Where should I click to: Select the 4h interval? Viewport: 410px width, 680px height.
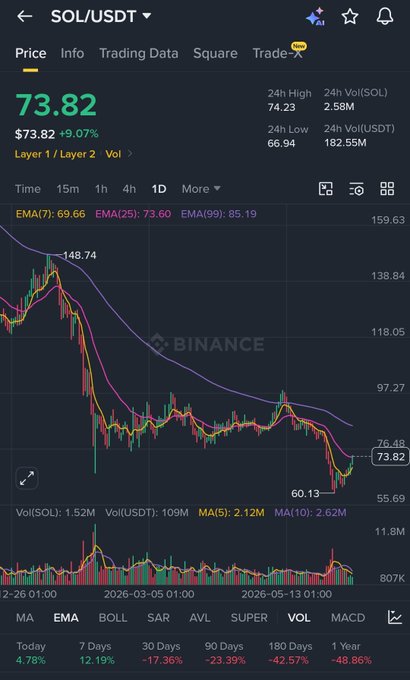129,189
